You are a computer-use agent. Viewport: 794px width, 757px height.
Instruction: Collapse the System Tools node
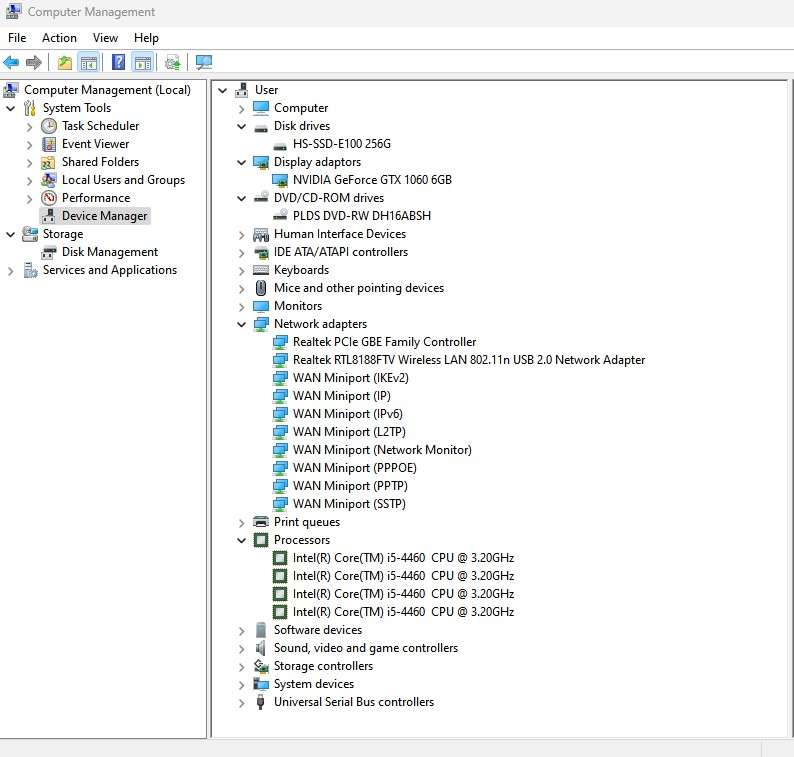coord(11,108)
